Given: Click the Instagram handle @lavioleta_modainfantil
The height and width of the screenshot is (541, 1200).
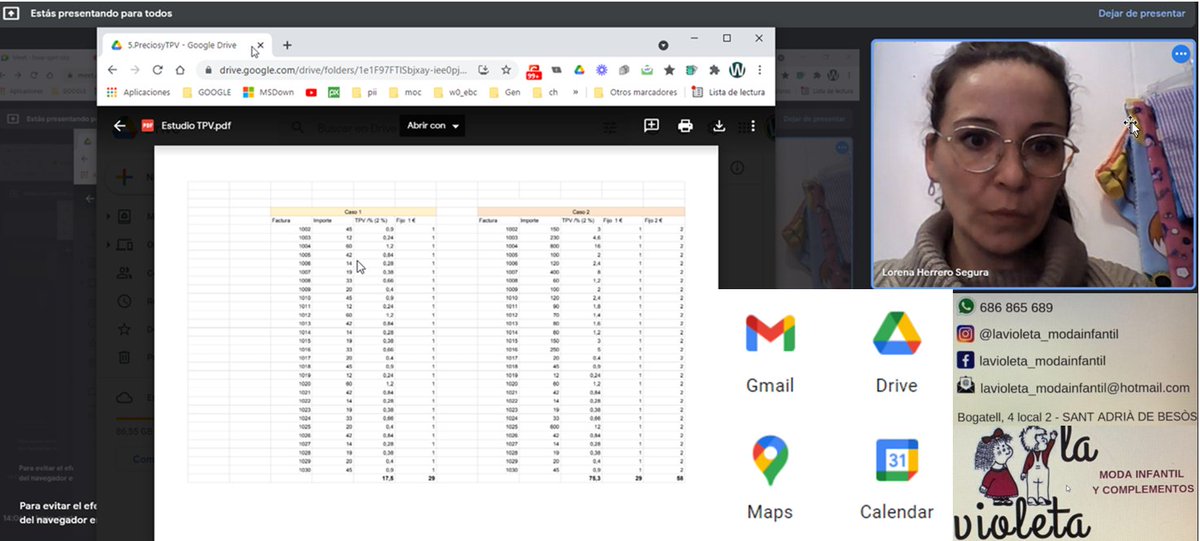Looking at the screenshot, I should (x=1049, y=334).
